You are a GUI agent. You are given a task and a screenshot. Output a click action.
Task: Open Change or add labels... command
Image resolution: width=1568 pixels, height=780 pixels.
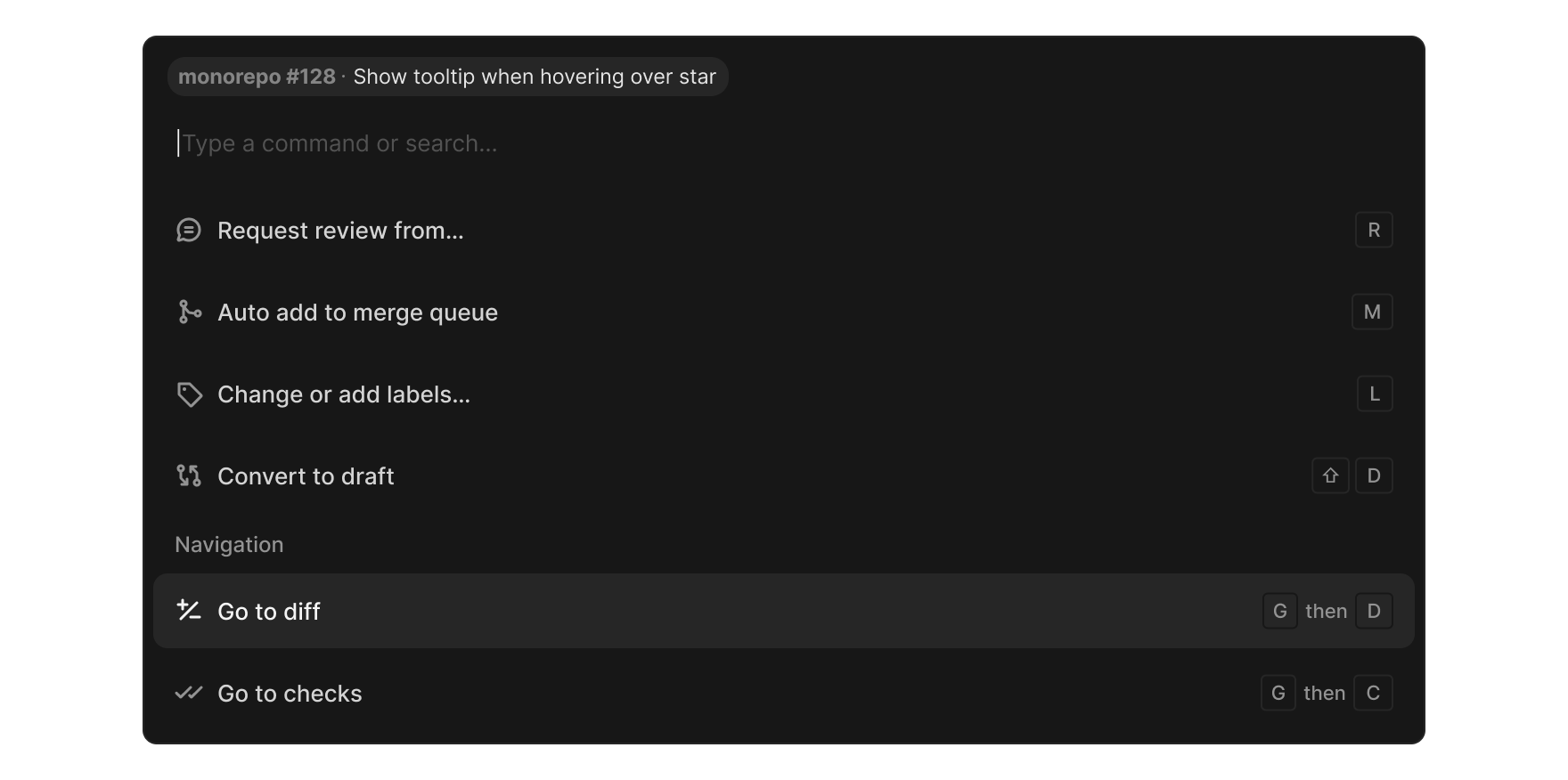(784, 394)
